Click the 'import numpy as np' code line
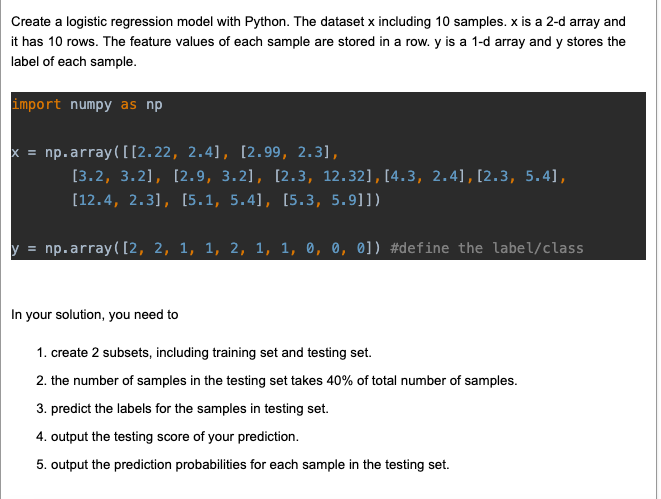 [x=87, y=104]
